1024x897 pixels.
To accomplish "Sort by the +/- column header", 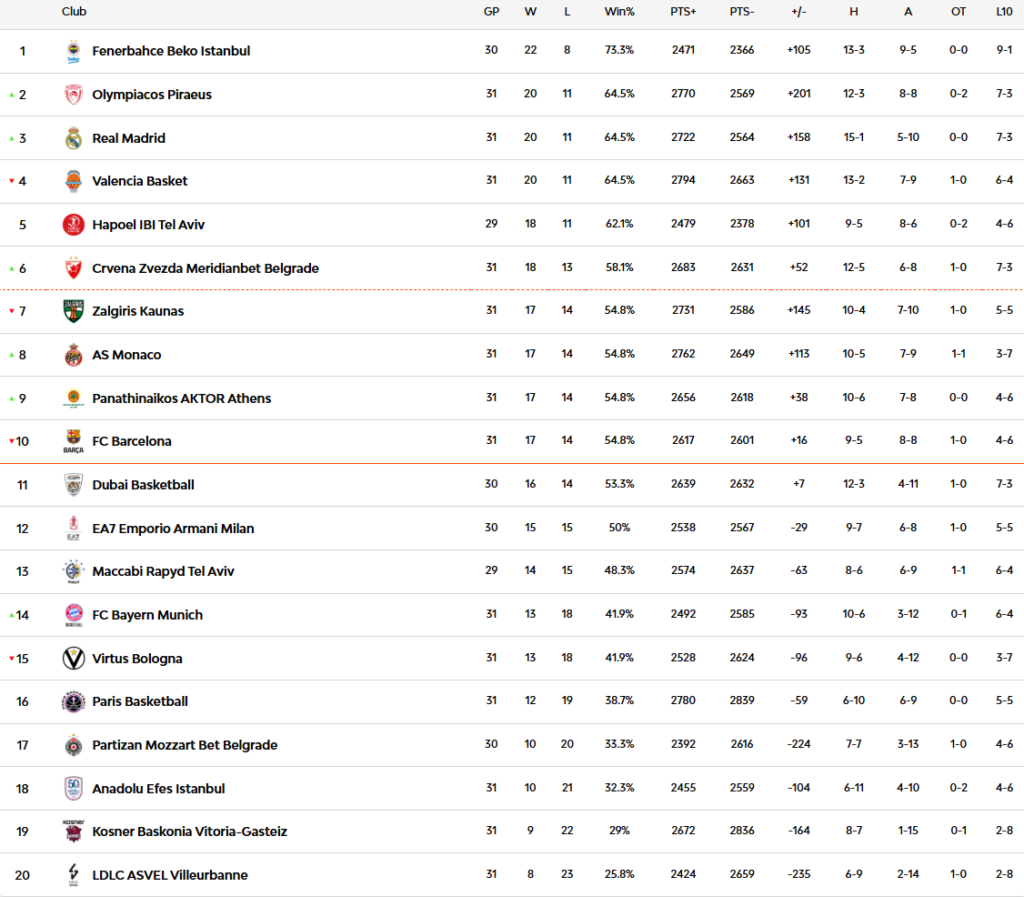I will 798,12.
